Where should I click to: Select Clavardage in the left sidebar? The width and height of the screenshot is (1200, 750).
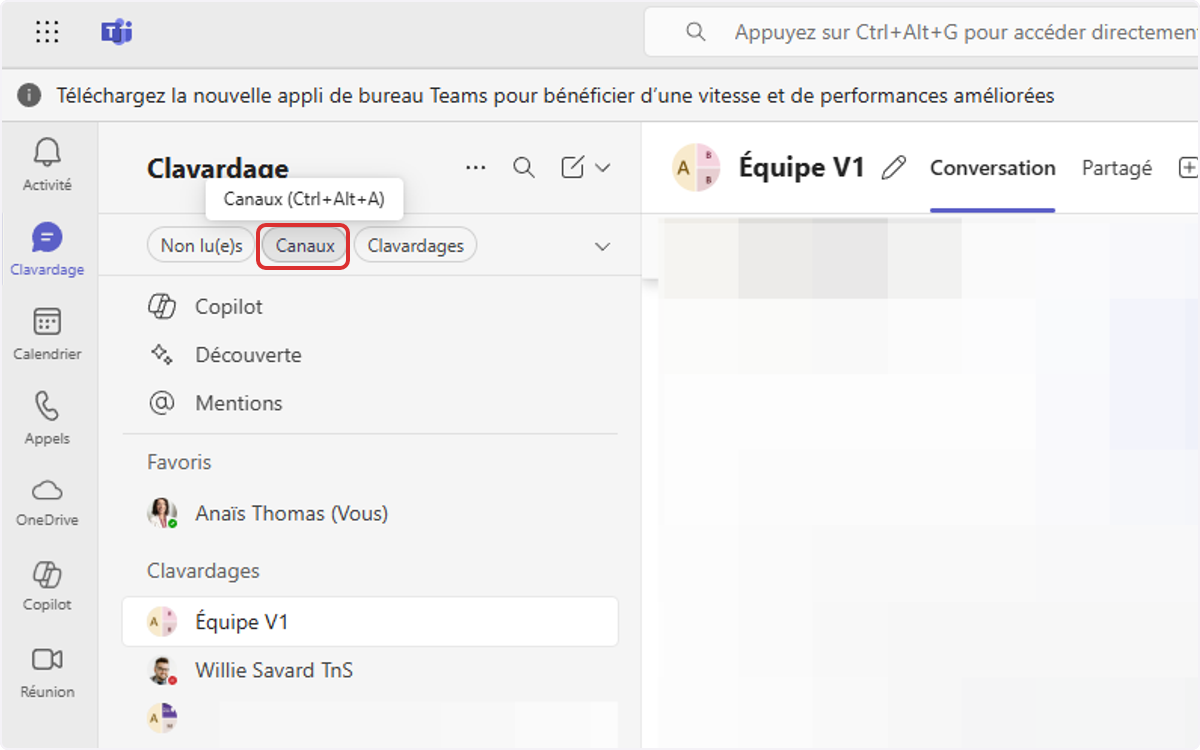point(47,249)
